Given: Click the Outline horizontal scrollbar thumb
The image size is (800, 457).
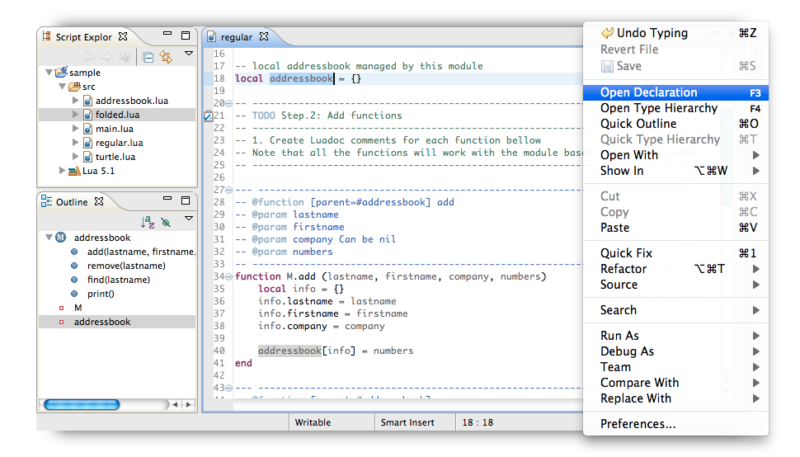Looking at the screenshot, I should 82,404.
